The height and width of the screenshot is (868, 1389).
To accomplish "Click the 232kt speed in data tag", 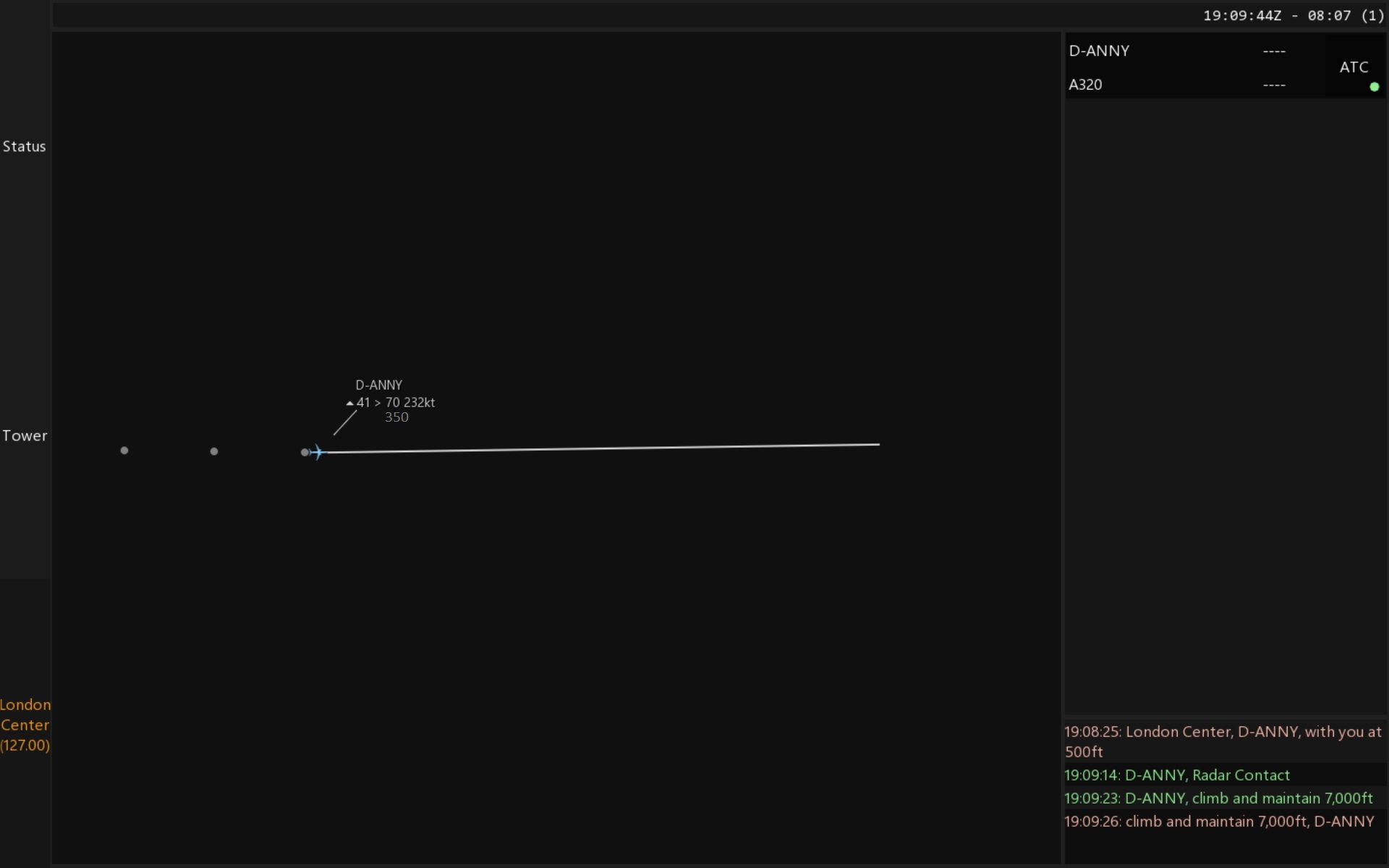I will 419,402.
